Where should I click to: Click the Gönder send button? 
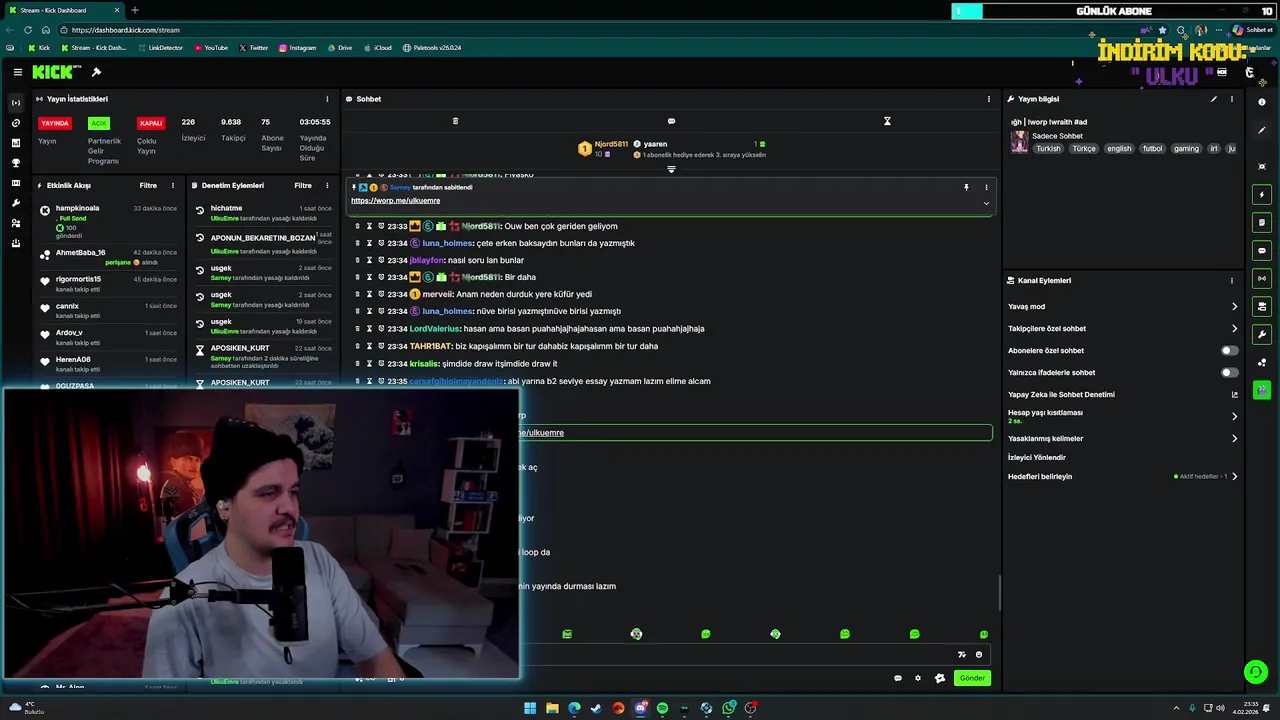point(972,678)
